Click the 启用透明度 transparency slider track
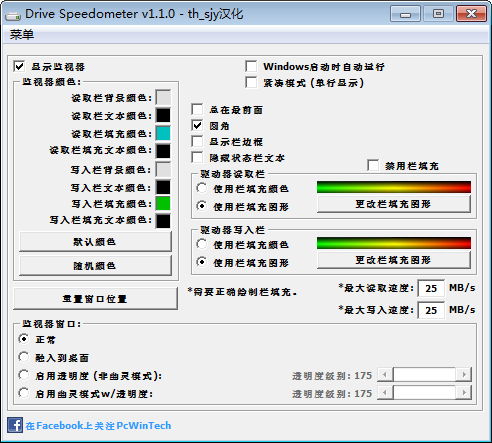This screenshot has width=492, height=443. coord(424,375)
